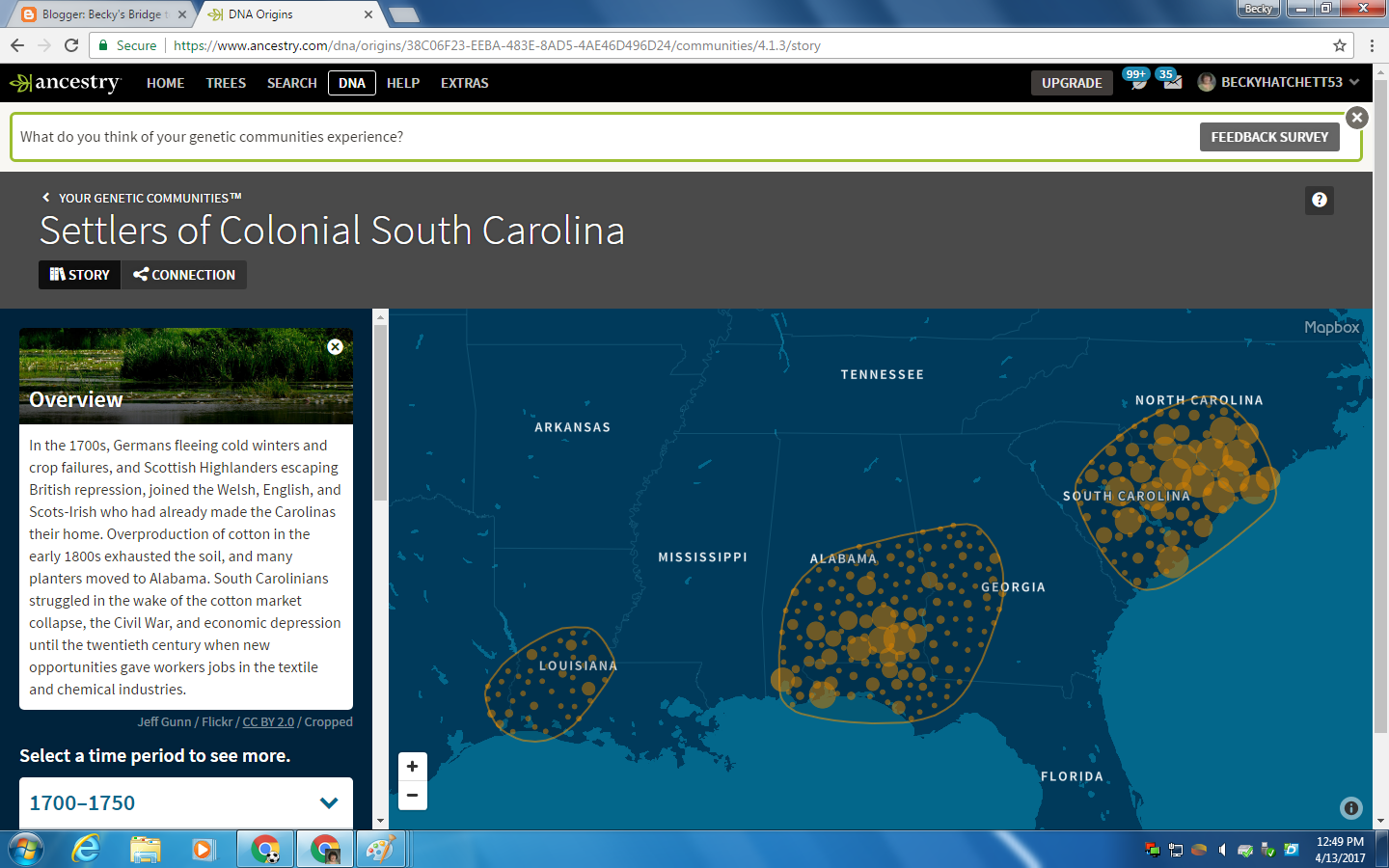Viewport: 1389px width, 868px height.
Task: Click the Ancestry leaf logo
Action: (x=65, y=83)
